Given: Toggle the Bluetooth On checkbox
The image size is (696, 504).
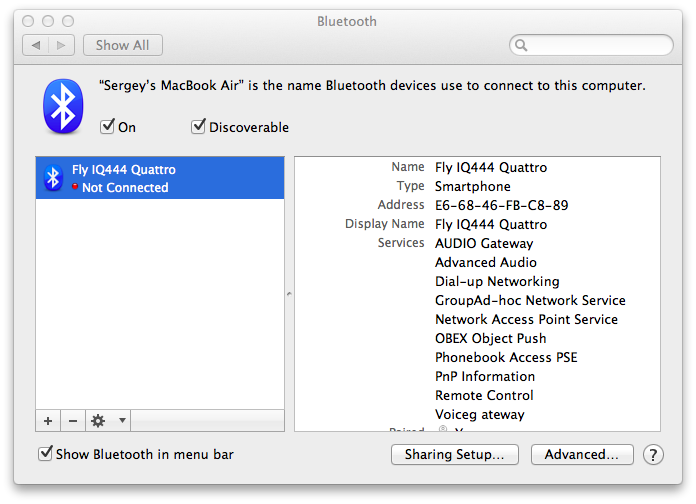Looking at the screenshot, I should [107, 127].
